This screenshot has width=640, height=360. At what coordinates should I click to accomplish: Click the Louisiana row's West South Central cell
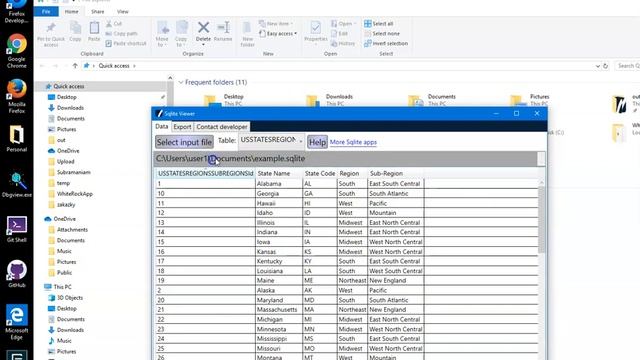[x=396, y=271]
